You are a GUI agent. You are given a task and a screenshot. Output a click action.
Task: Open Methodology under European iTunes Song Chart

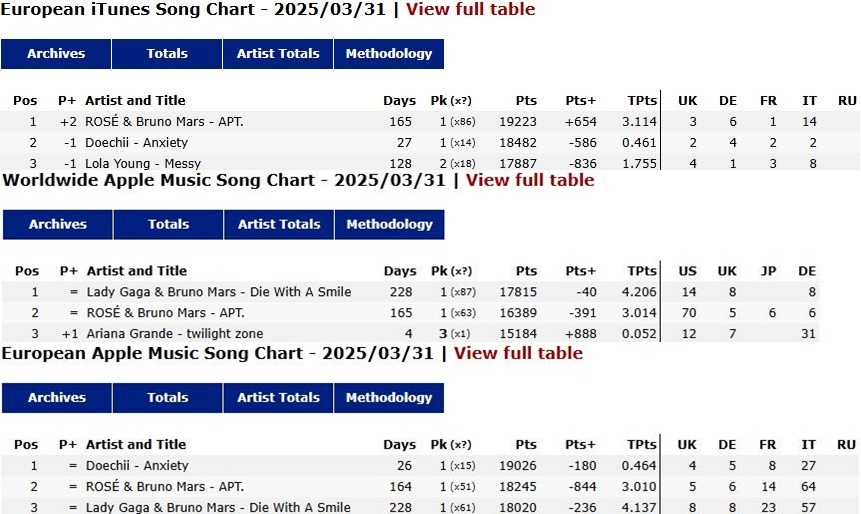point(389,54)
